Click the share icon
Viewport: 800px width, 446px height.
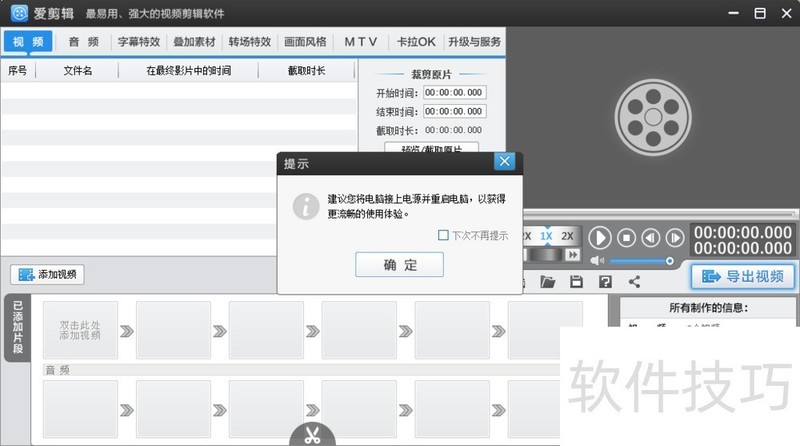point(633,283)
